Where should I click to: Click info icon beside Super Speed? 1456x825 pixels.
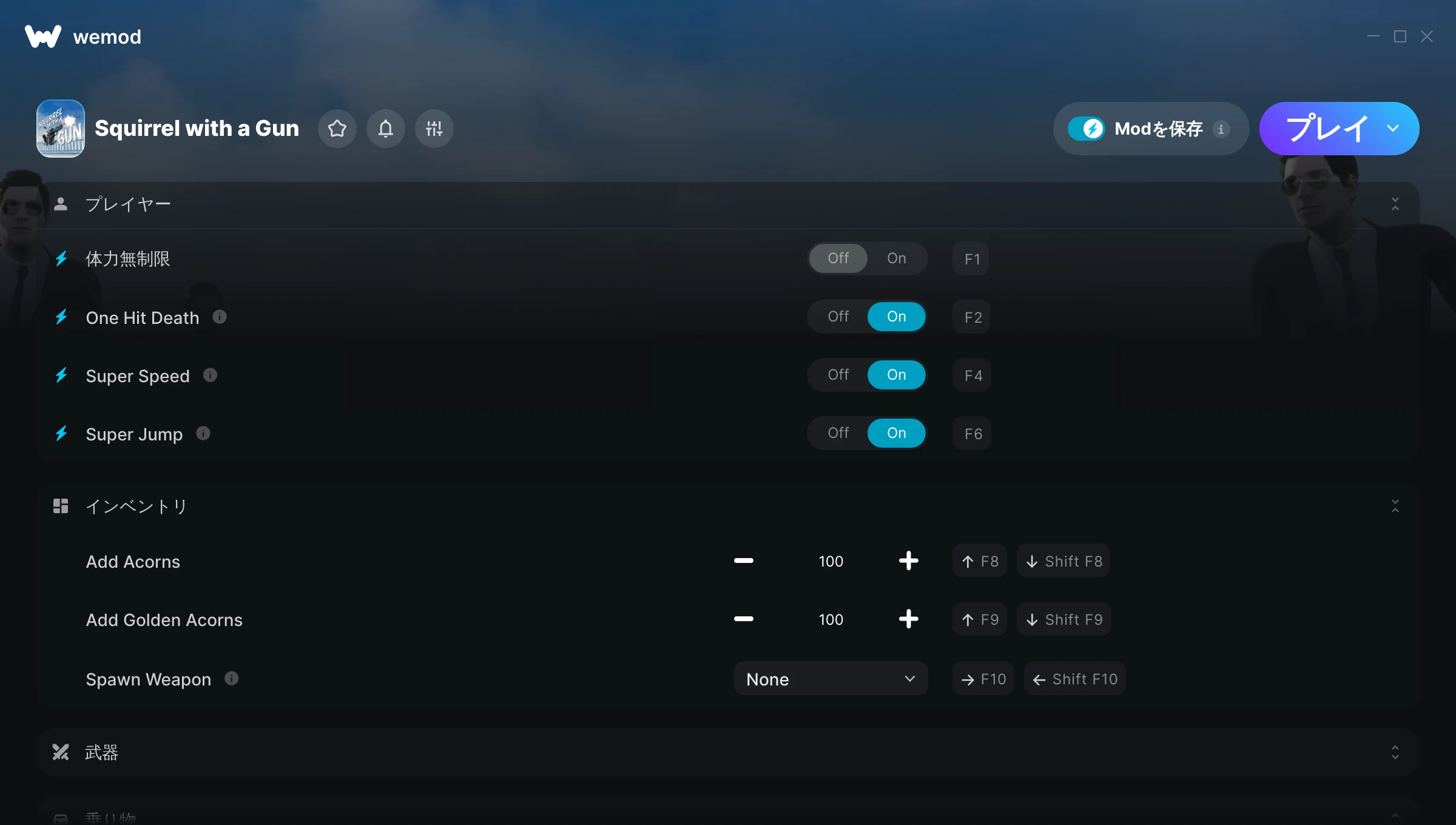(x=210, y=375)
